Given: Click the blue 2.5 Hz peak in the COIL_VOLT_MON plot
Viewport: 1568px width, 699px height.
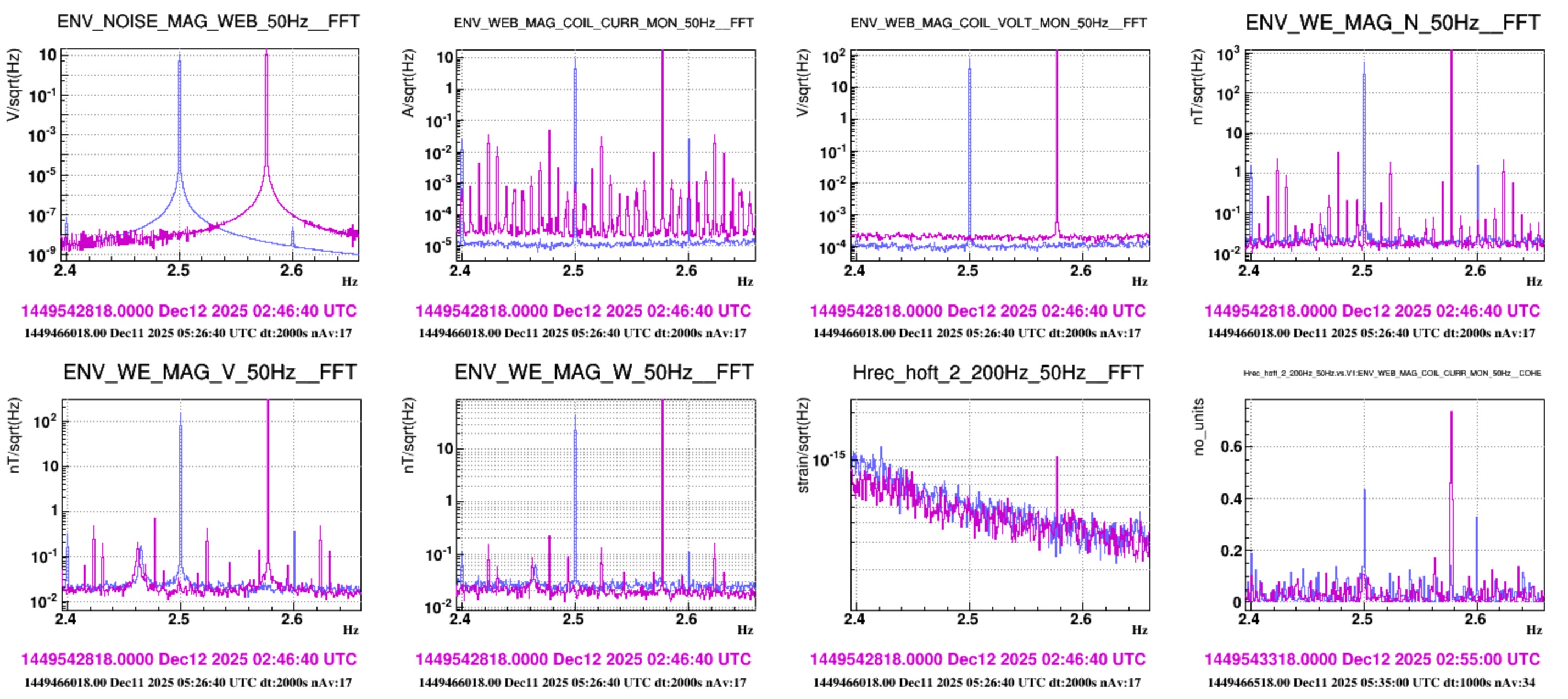Looking at the screenshot, I should click(x=970, y=122).
